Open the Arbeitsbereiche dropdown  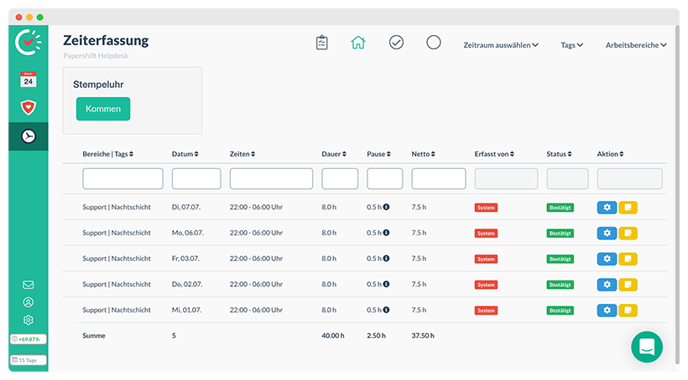636,45
